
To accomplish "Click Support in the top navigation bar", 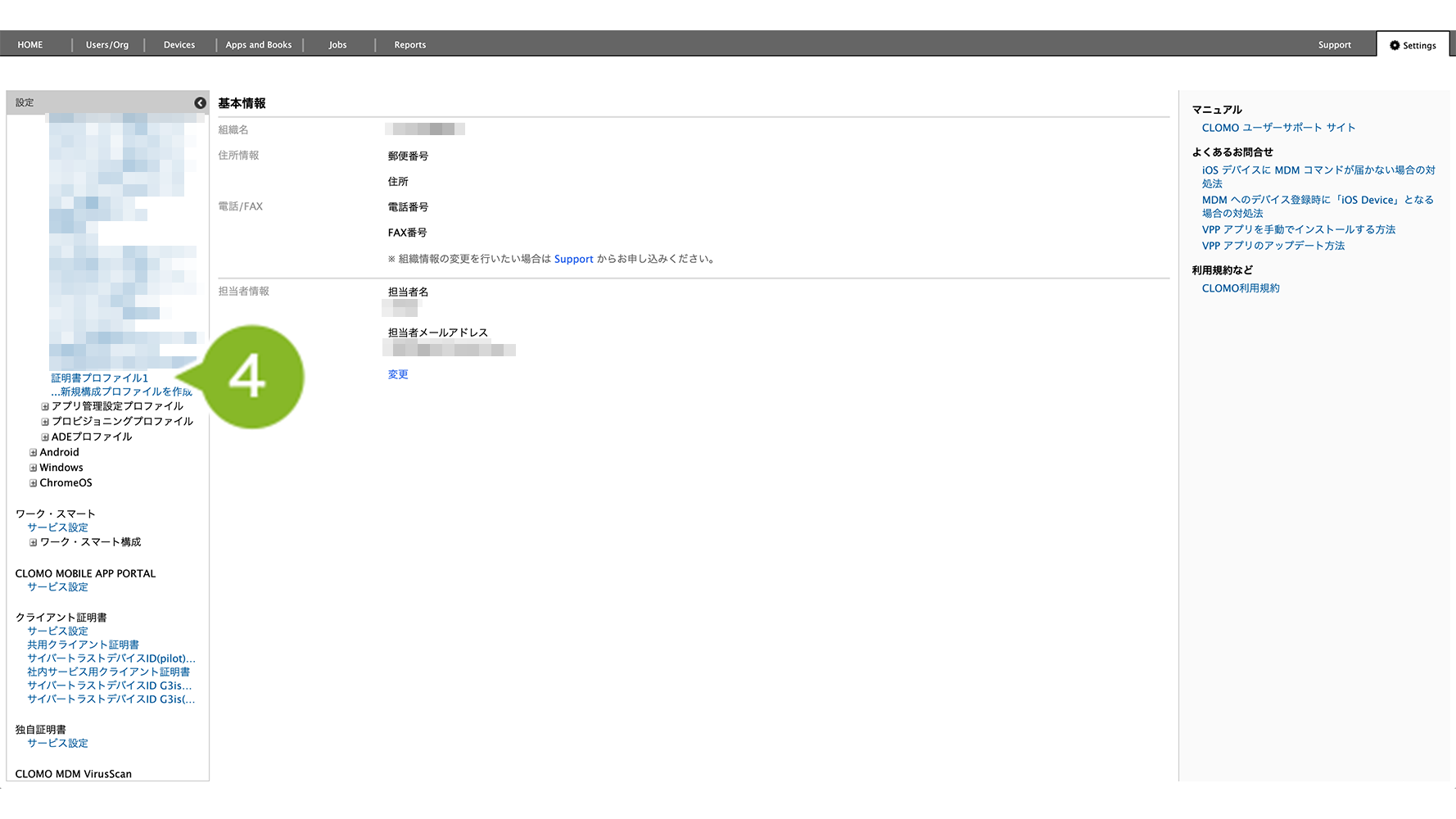I will (1334, 45).
